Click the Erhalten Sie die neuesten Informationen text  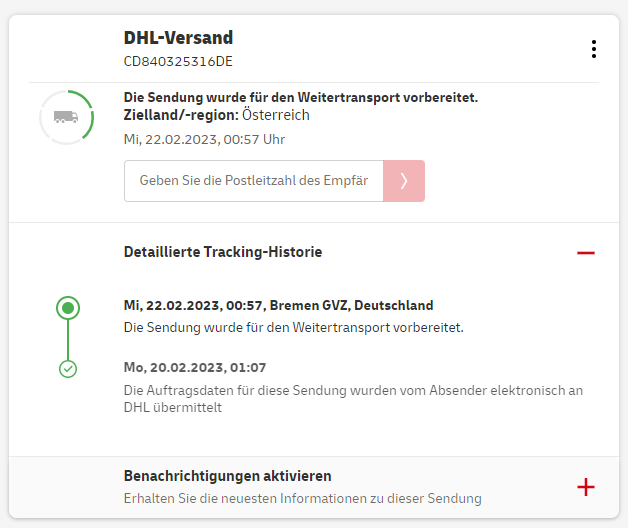[x=302, y=498]
